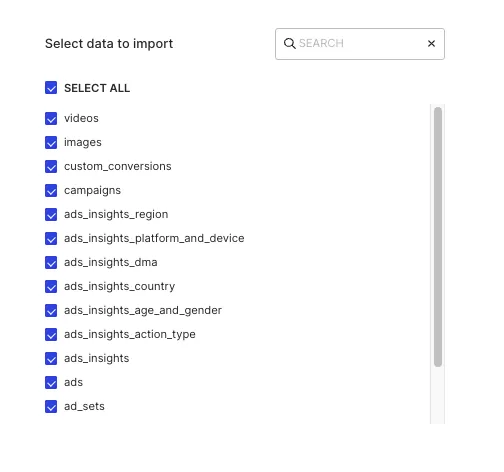Toggle the ads_insights checkbox
Image resolution: width=504 pixels, height=472 pixels.
click(x=51, y=358)
